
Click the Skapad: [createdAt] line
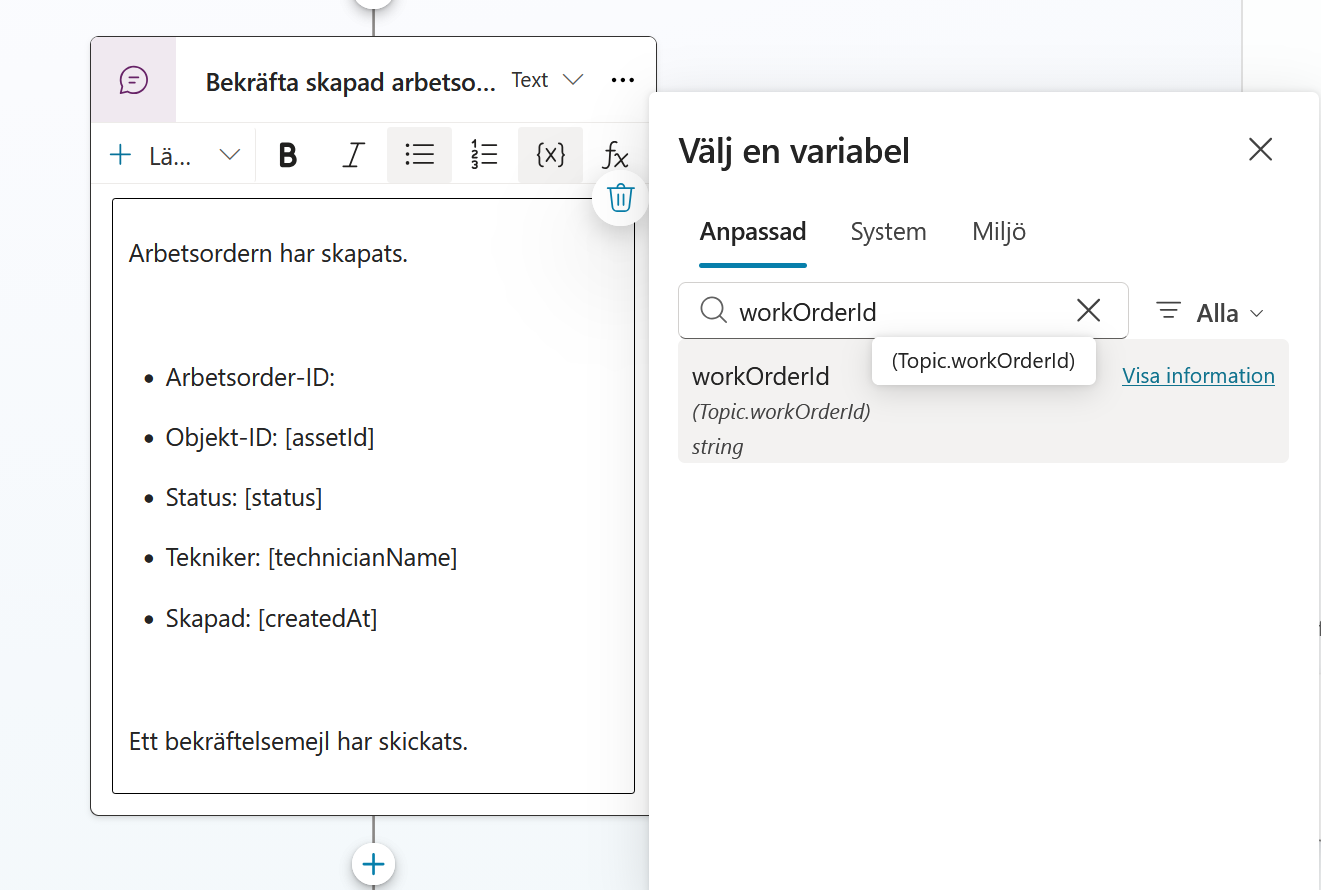pos(271,619)
